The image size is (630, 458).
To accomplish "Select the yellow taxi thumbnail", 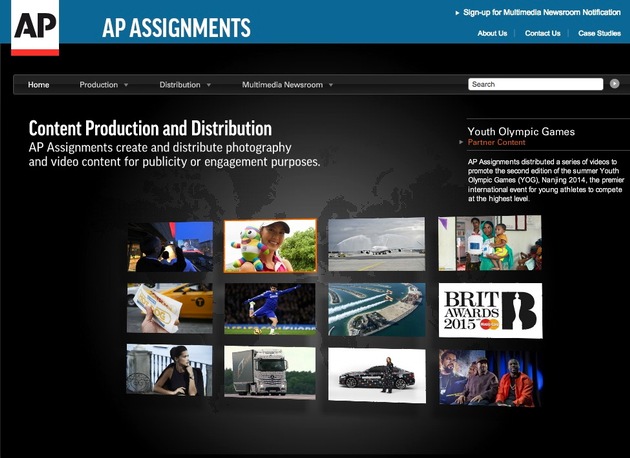I will tap(170, 308).
